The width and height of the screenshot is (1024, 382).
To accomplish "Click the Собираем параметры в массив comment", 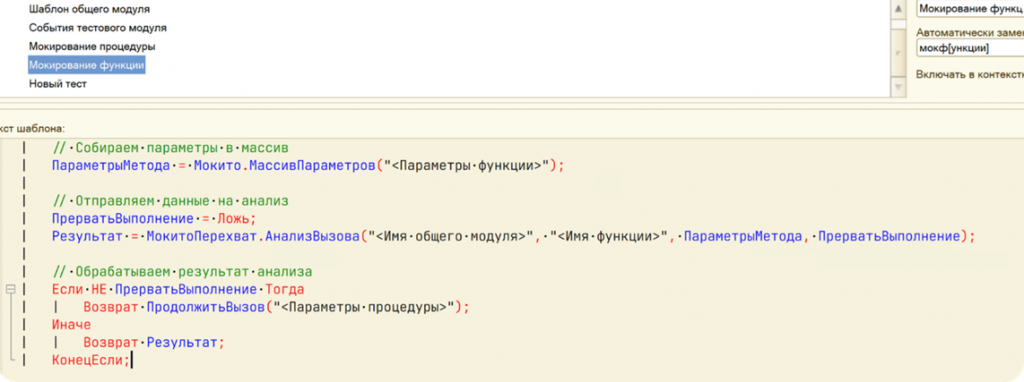I will (170, 148).
